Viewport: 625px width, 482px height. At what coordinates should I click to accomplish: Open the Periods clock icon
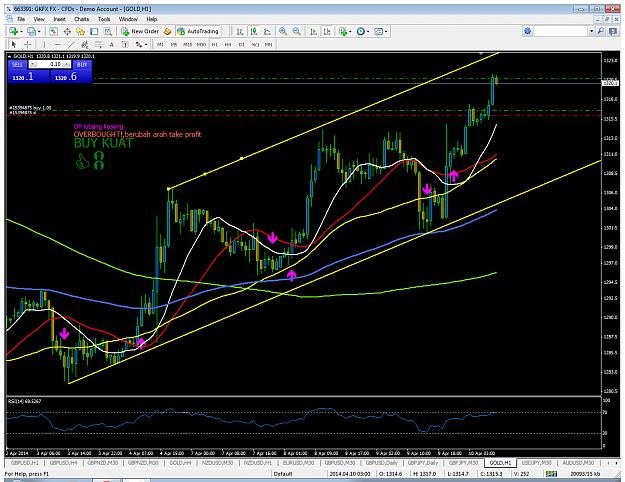(360, 31)
